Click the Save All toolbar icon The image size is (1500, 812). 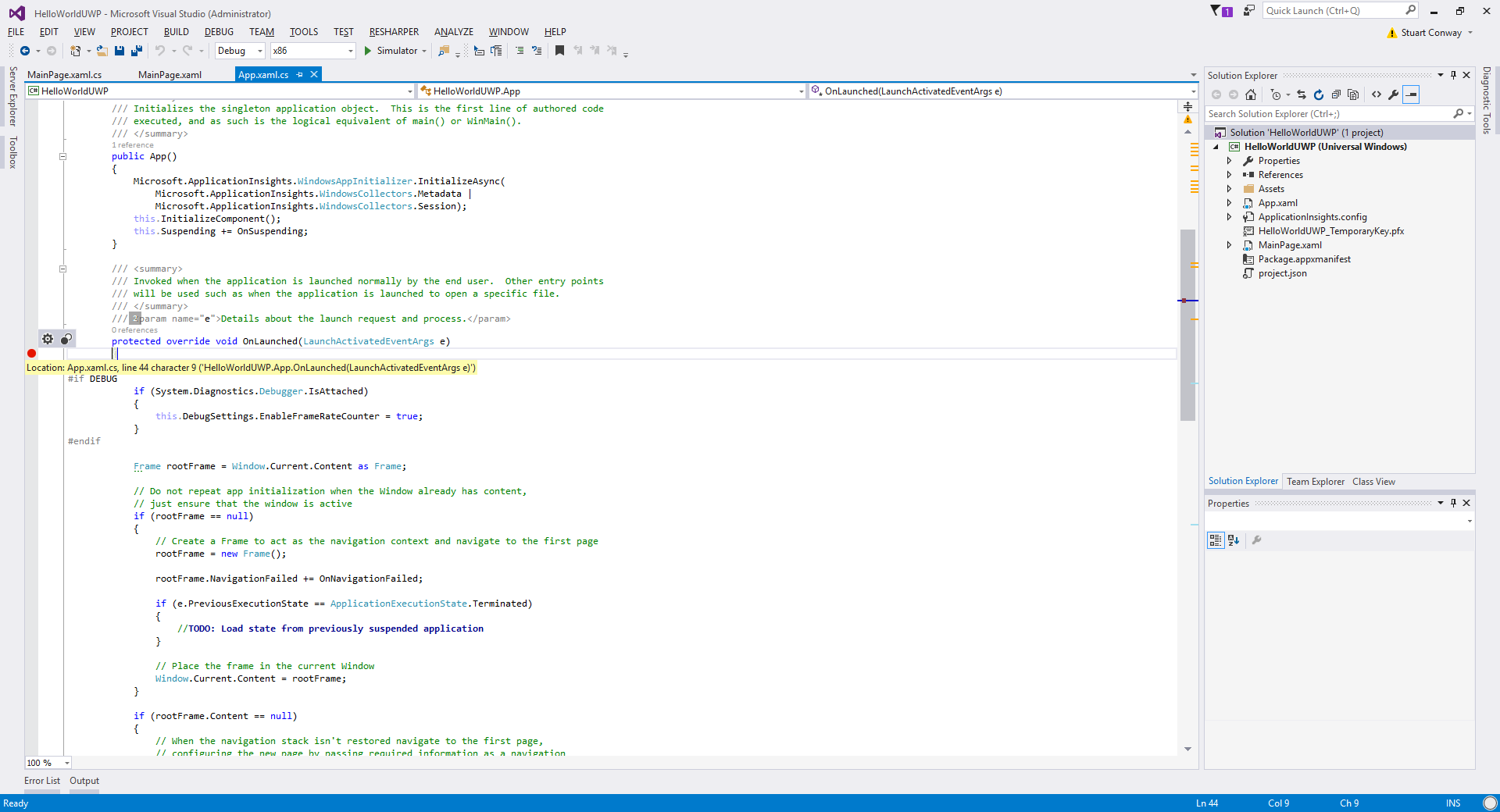(137, 51)
